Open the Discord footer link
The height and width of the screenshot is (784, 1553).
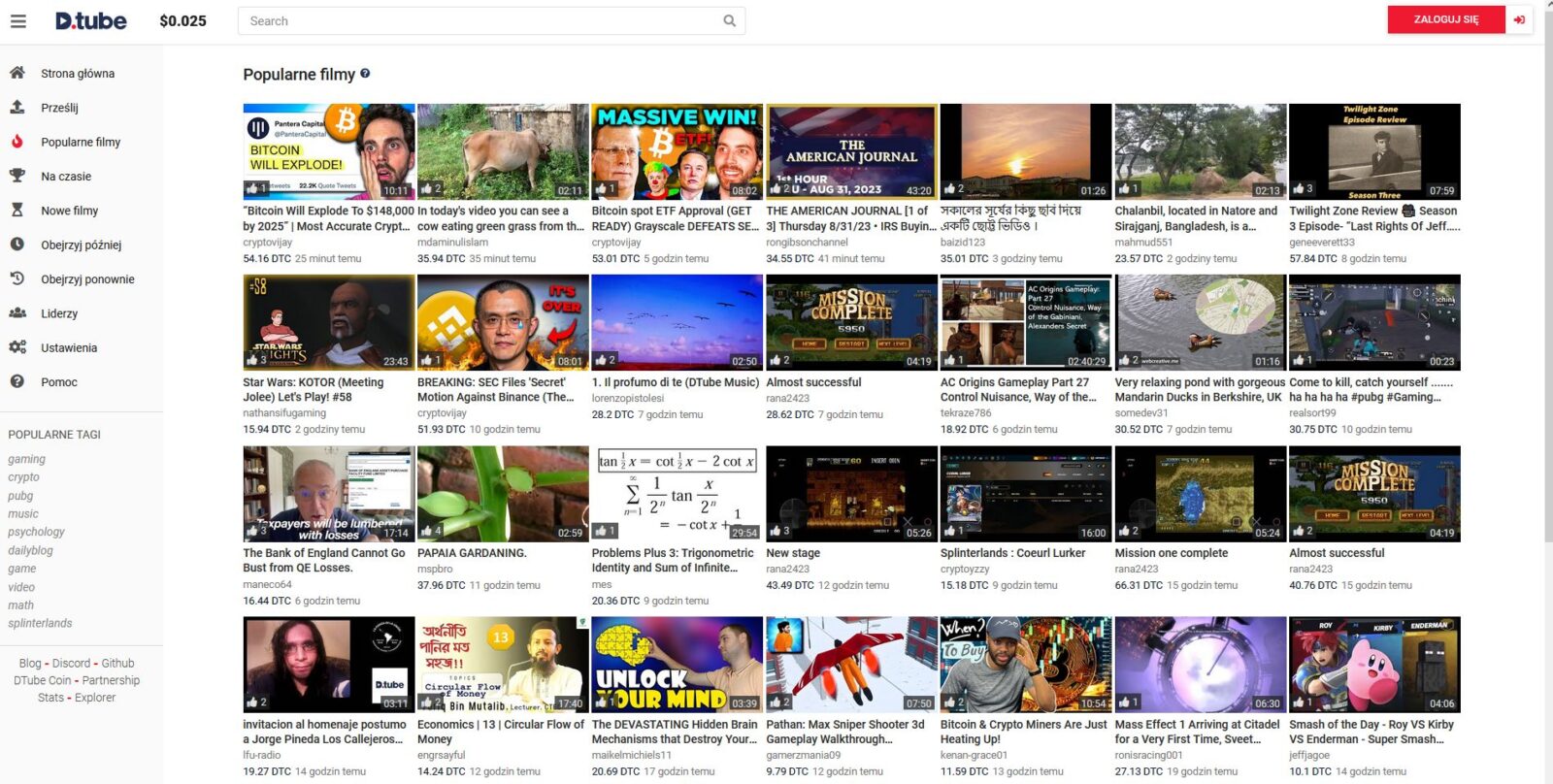click(71, 664)
